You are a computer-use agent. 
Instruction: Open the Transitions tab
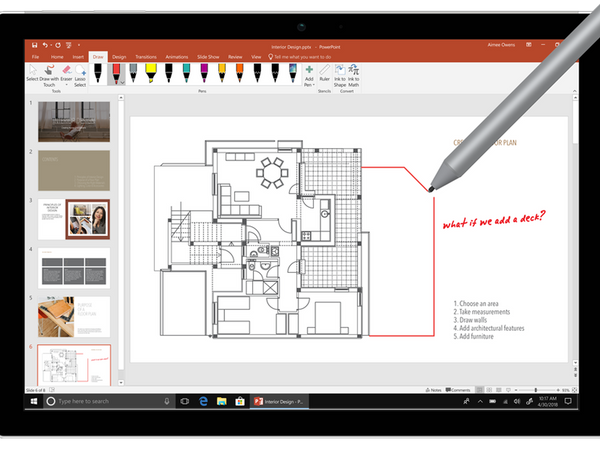click(x=146, y=57)
